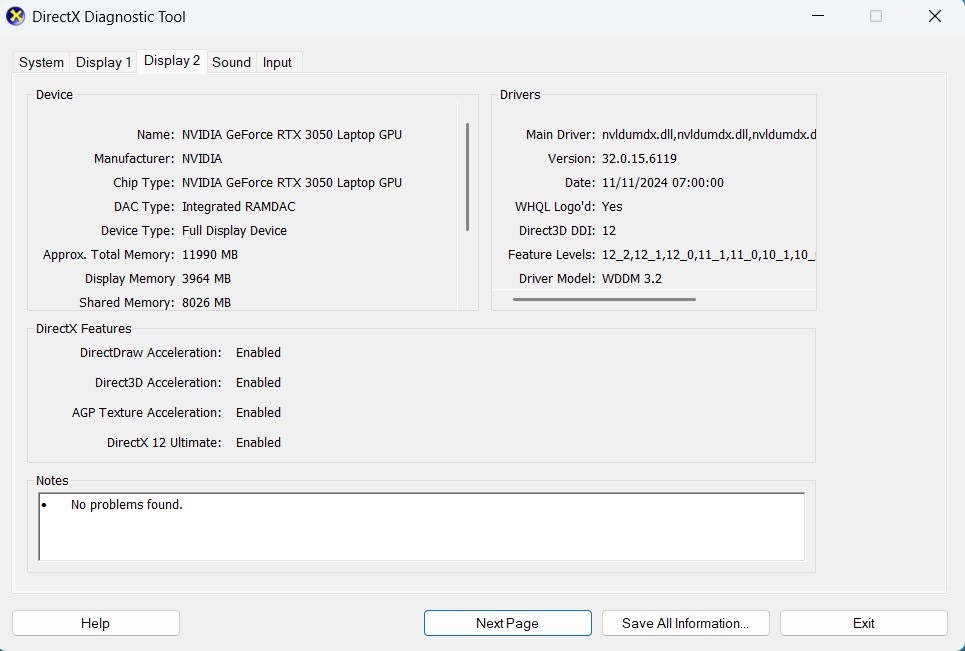Click Save All Information

[685, 622]
